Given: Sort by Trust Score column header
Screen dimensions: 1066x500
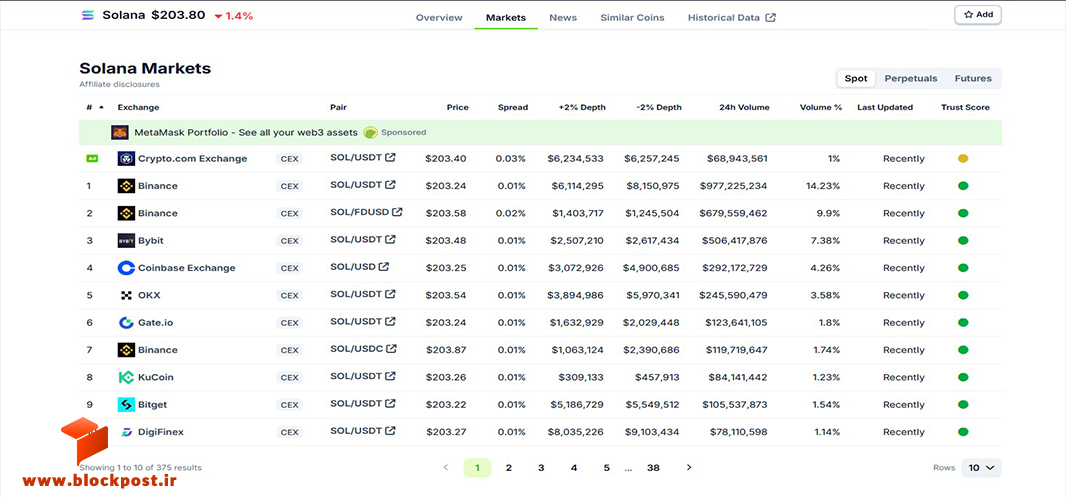Looking at the screenshot, I should pyautogui.click(x=965, y=107).
